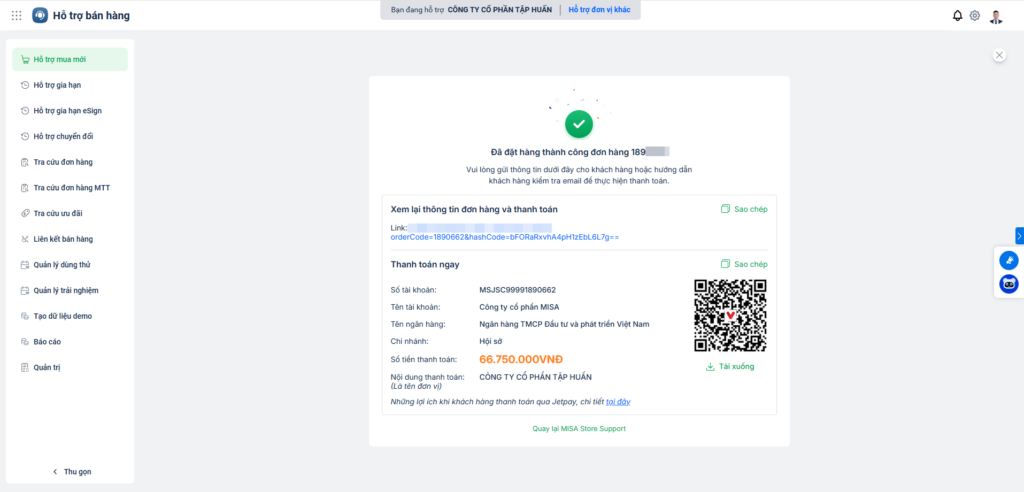Return via Quay lại MISA Store Support
The image size is (1024, 492).
click(579, 429)
